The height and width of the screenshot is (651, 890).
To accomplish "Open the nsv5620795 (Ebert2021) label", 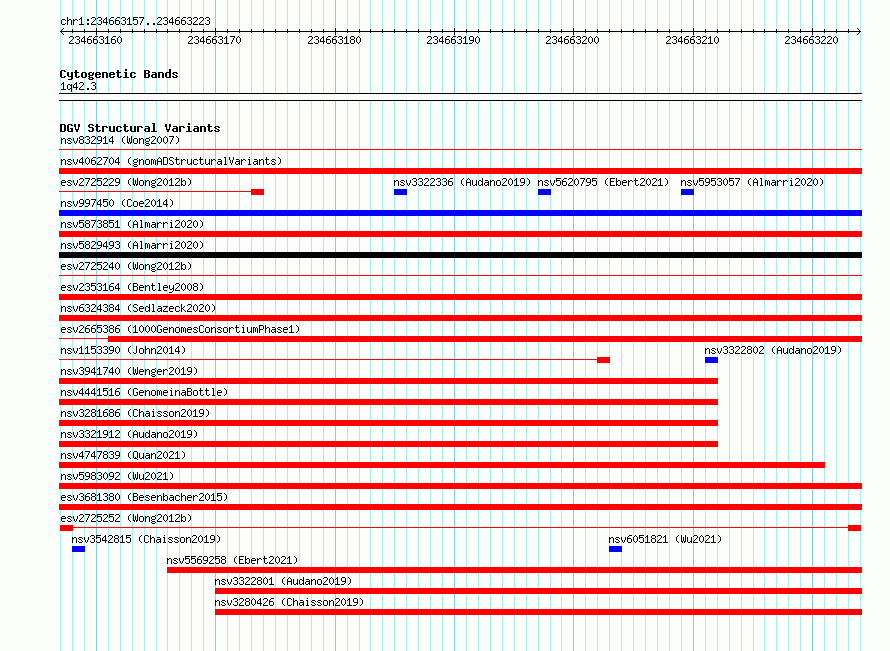I will tap(603, 182).
